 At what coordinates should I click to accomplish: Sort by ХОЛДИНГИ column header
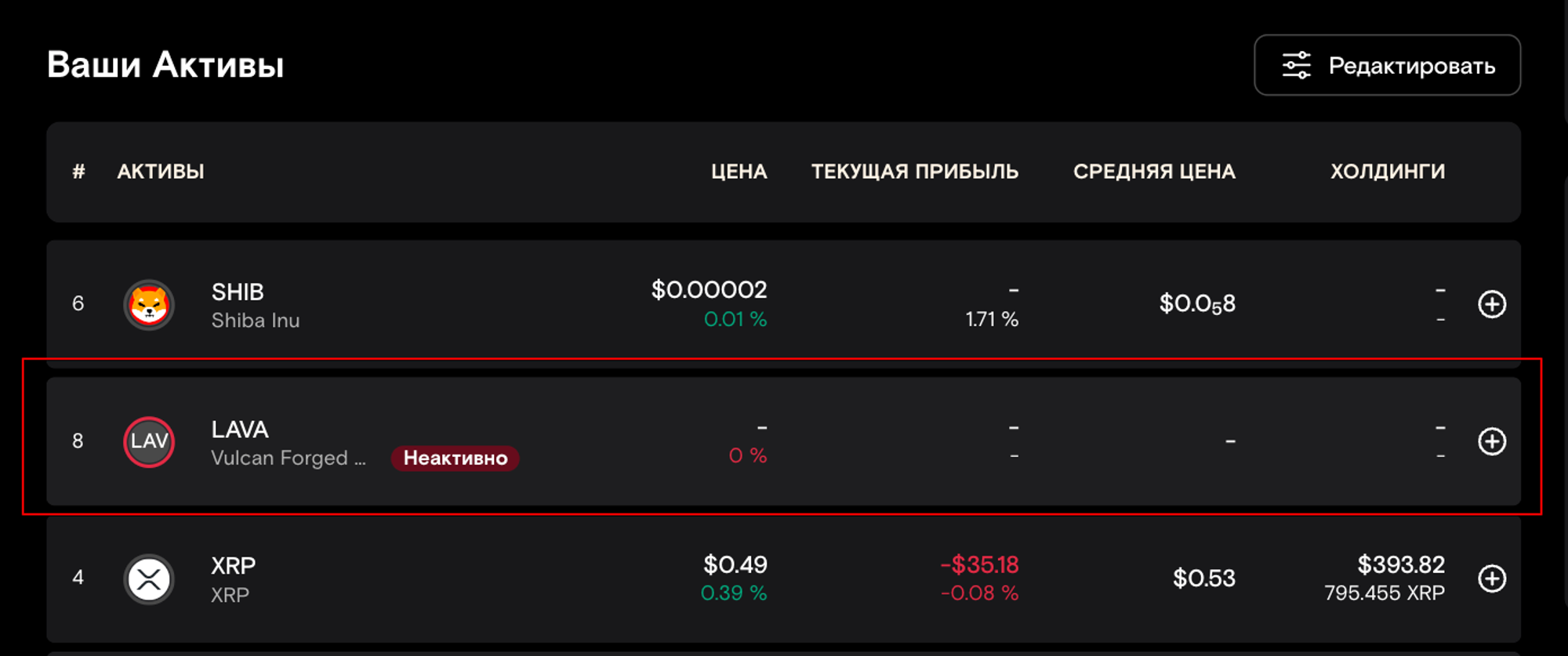[x=1387, y=172]
